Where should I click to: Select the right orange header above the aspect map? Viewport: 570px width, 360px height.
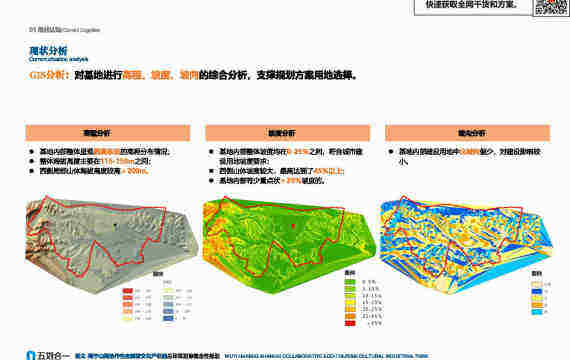point(467,133)
